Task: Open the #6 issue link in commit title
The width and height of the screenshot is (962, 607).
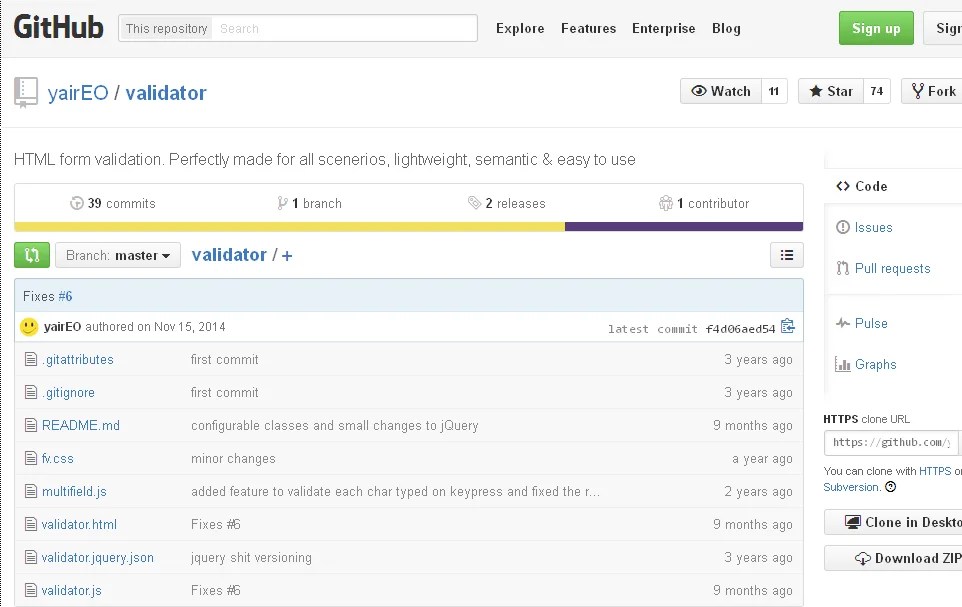Action: click(x=65, y=296)
